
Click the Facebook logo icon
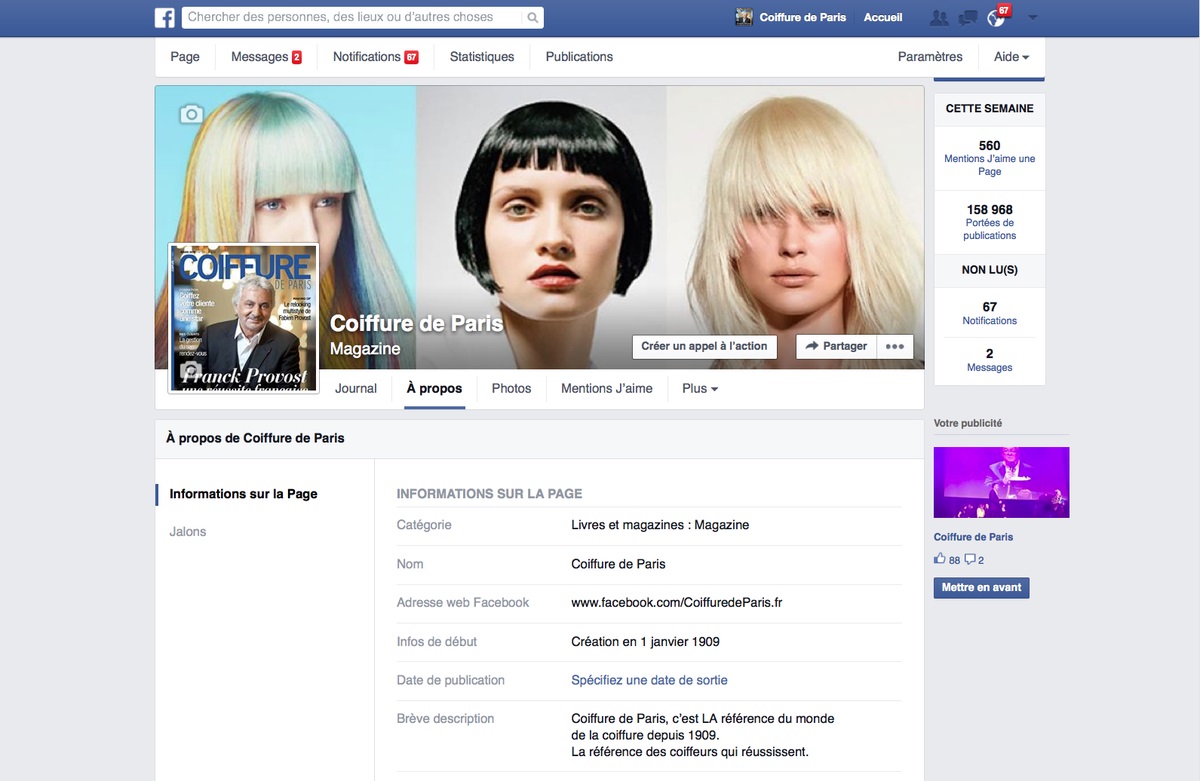(165, 18)
